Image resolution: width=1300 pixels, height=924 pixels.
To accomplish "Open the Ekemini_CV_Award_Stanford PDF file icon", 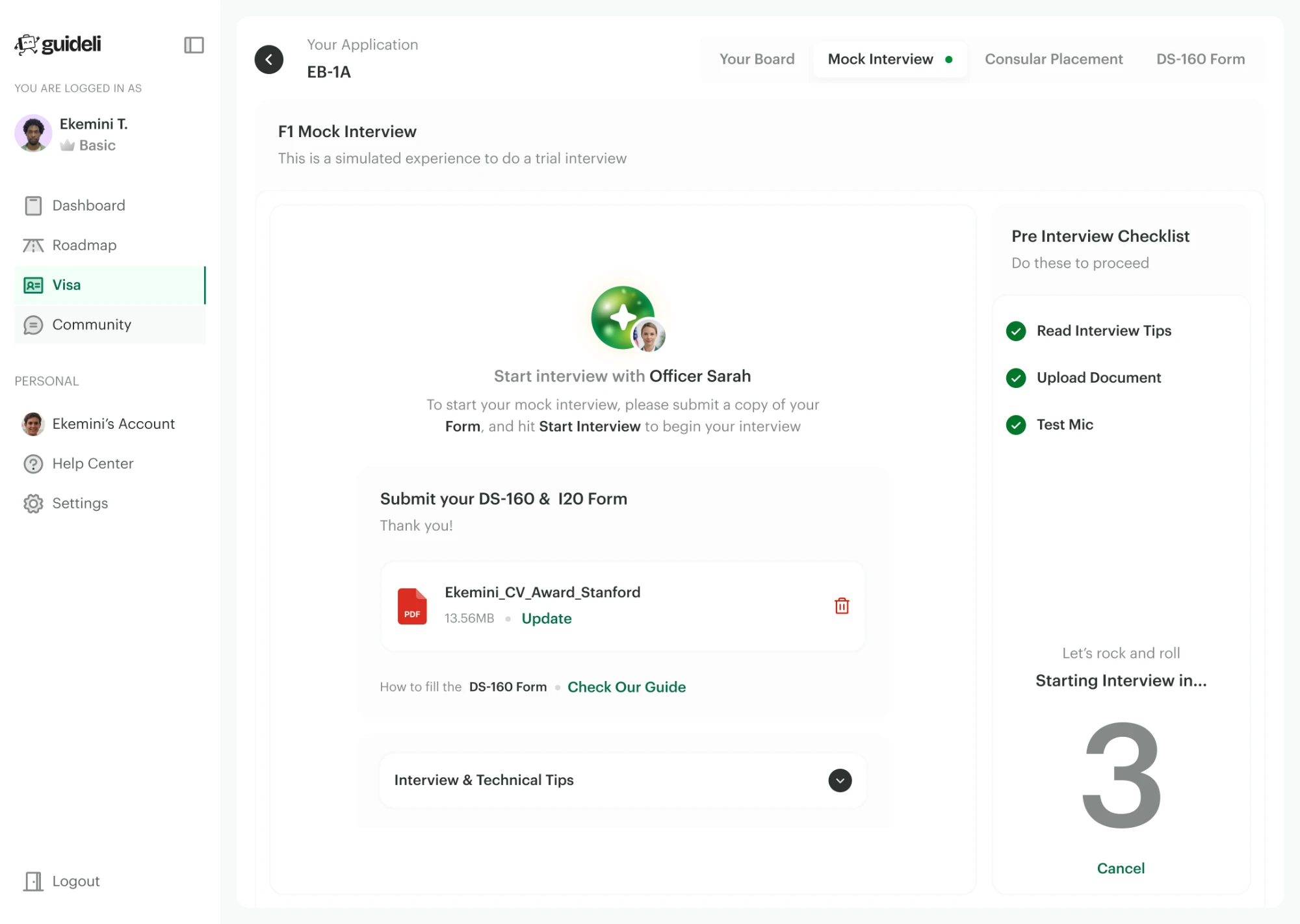I will (412, 606).
